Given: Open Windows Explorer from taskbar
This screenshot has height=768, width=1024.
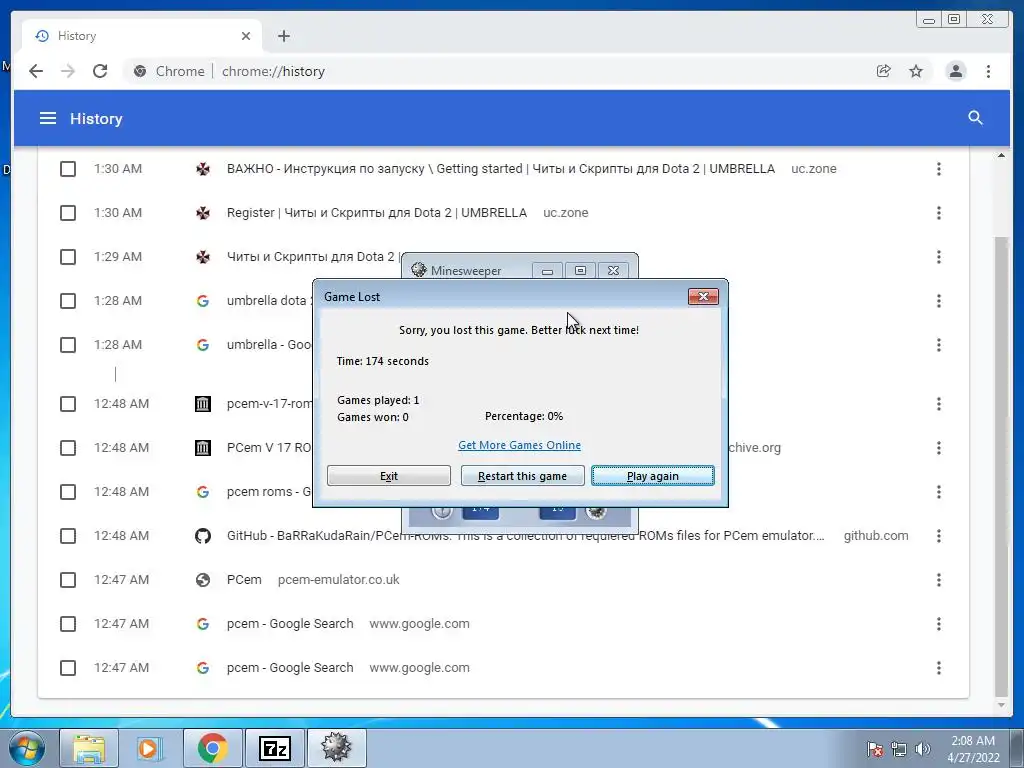Looking at the screenshot, I should click(89, 748).
